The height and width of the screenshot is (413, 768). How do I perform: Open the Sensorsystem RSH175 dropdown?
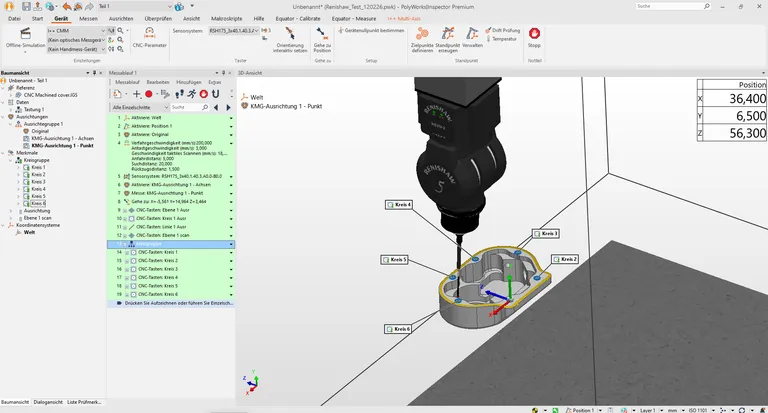click(256, 30)
